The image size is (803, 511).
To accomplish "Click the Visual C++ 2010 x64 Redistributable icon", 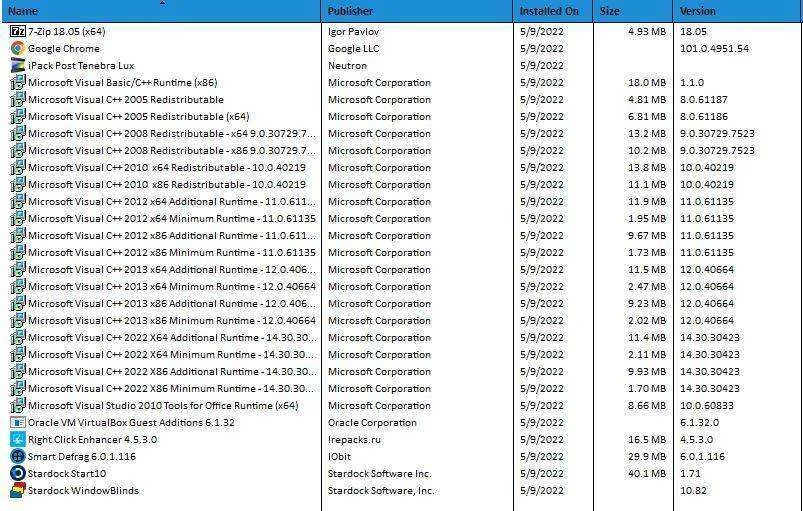I will (x=18, y=167).
